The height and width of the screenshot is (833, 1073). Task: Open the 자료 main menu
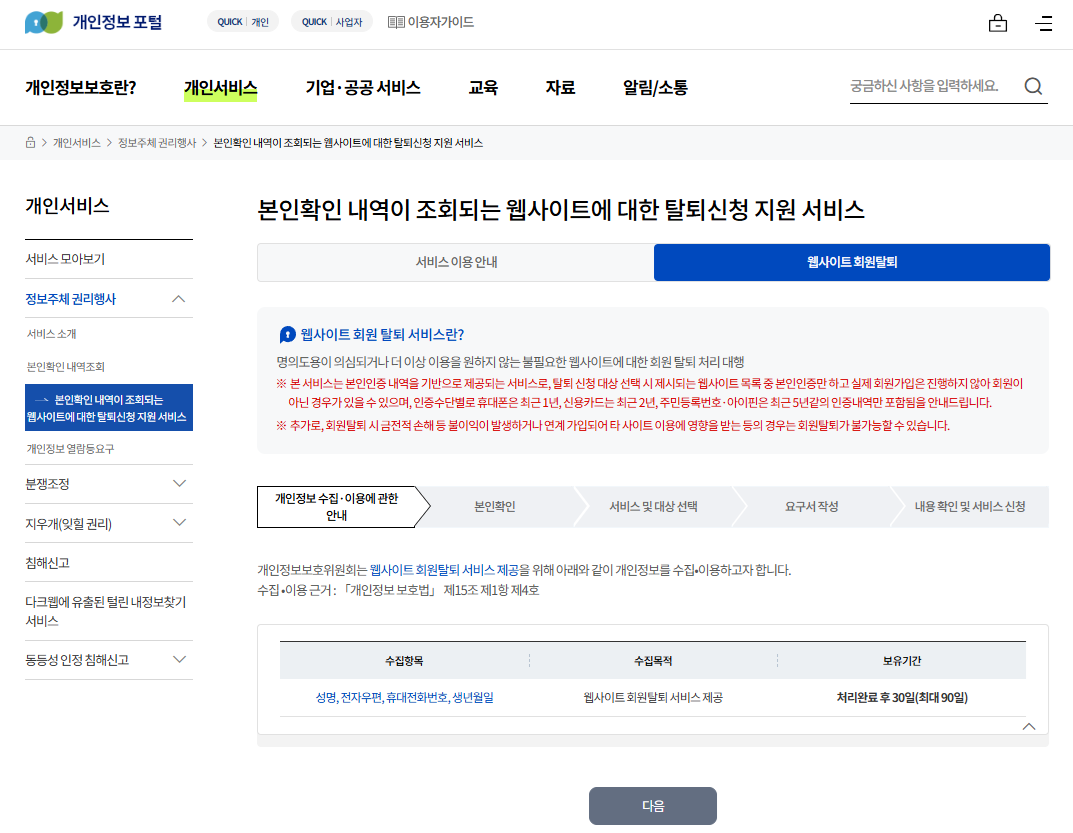tap(560, 88)
